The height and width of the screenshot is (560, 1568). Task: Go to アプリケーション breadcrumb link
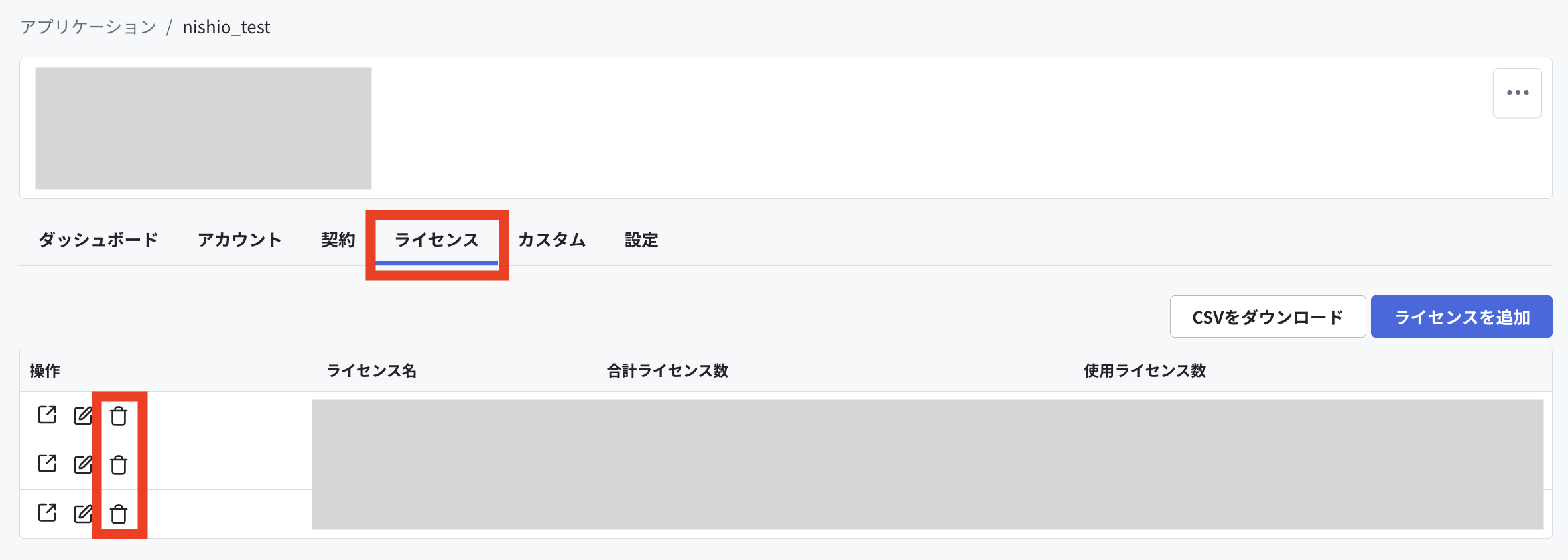[x=88, y=27]
